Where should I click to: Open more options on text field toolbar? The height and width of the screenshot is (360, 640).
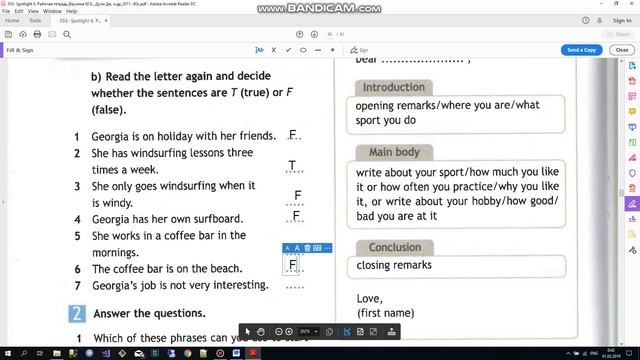pyautogui.click(x=327, y=248)
